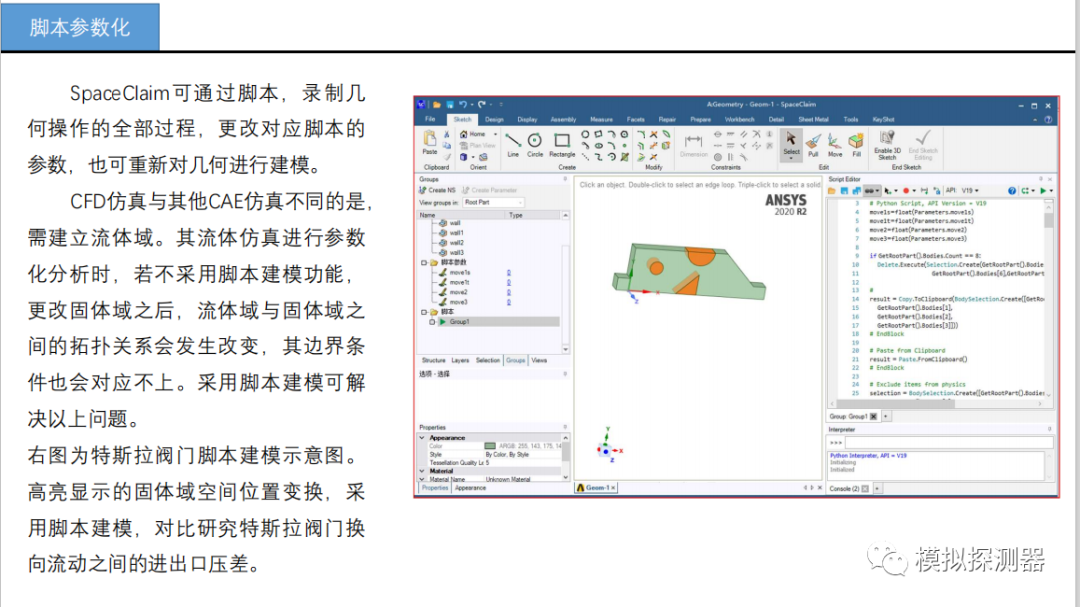Click the cut scissors icon in Clipboard
Screen dimensions: 1080x607
click(446, 134)
